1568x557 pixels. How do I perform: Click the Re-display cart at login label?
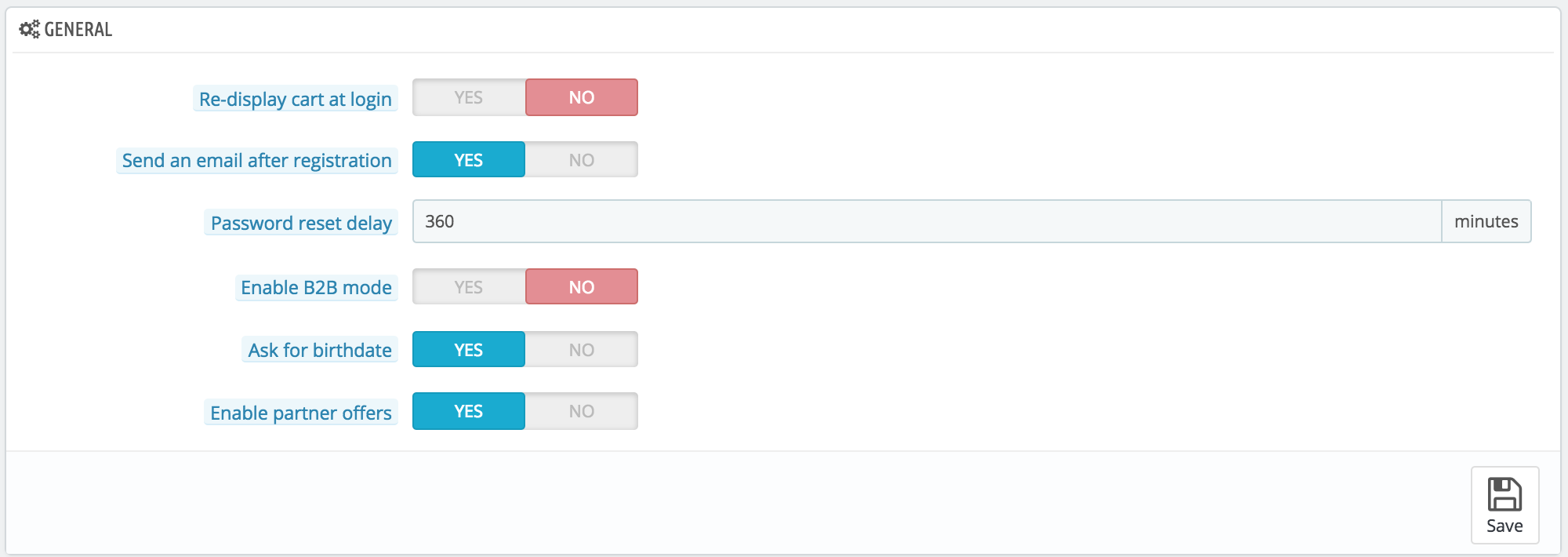pyautogui.click(x=295, y=100)
